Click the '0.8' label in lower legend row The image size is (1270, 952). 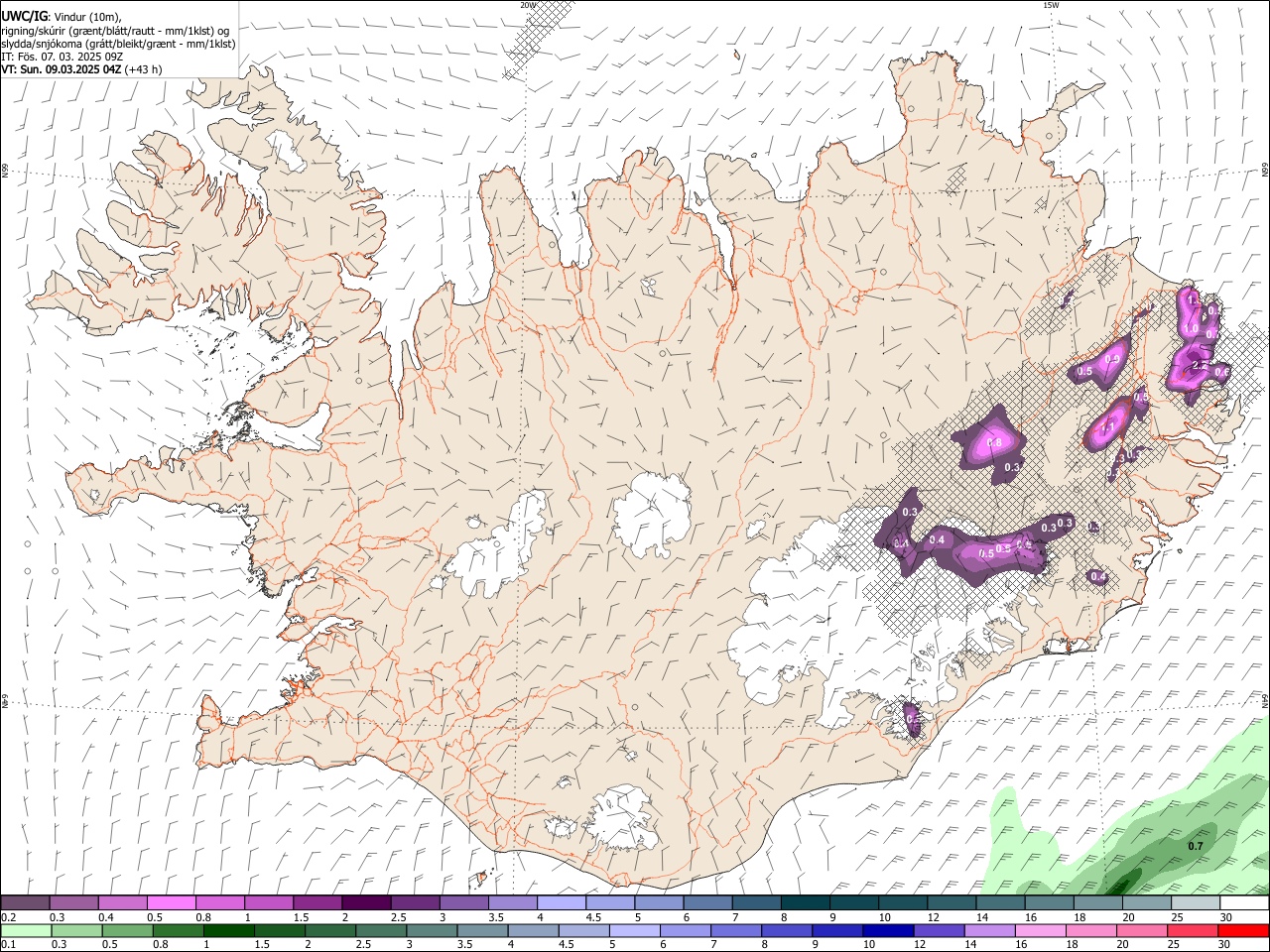coord(159,944)
